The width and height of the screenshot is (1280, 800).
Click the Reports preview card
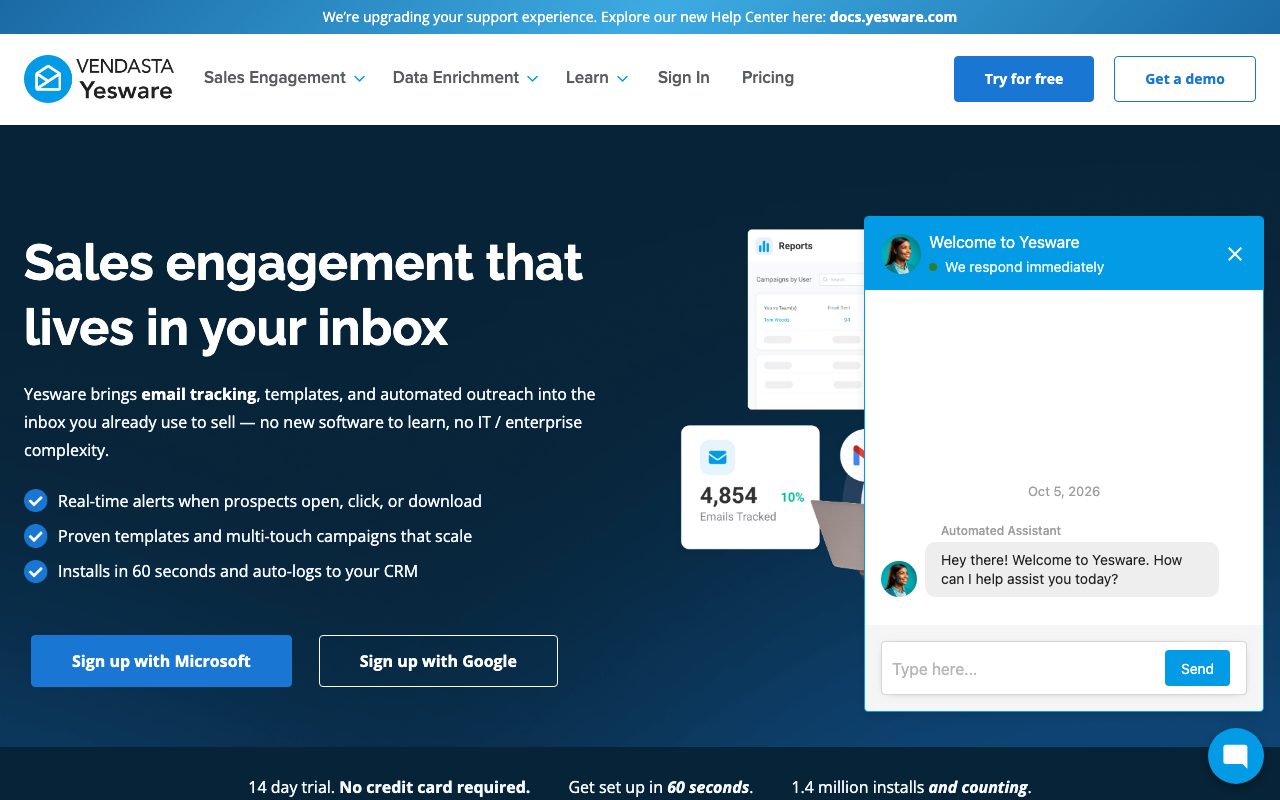(806, 320)
